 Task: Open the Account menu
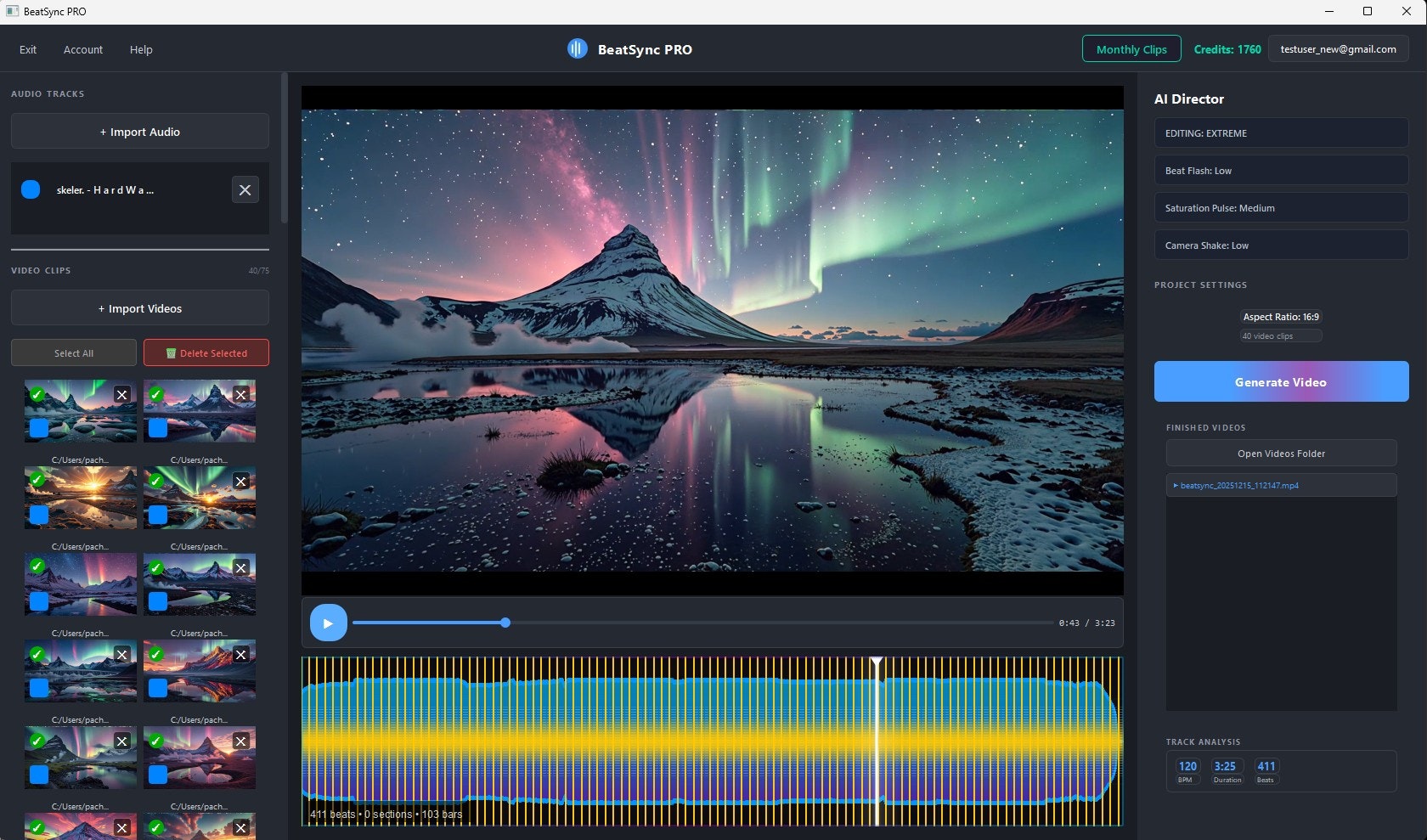click(x=82, y=49)
